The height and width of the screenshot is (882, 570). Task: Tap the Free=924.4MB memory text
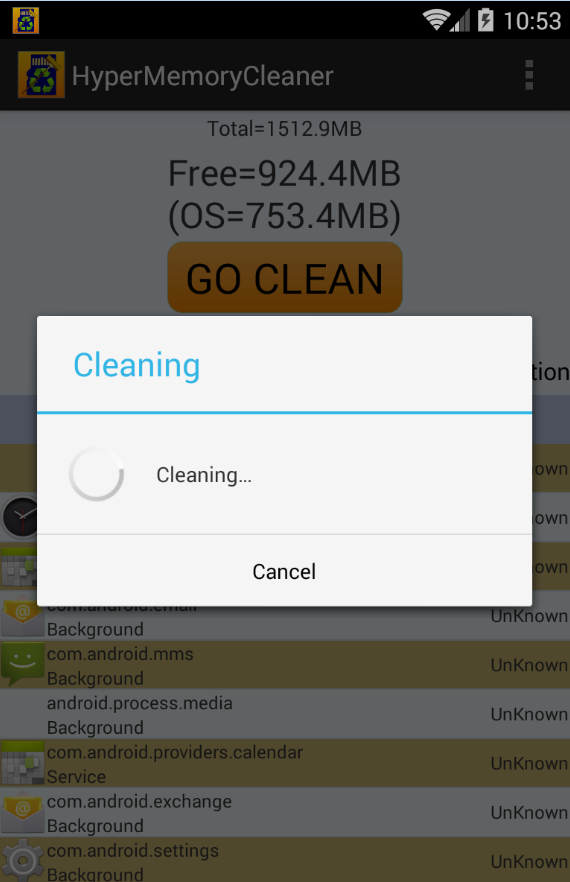point(285,173)
